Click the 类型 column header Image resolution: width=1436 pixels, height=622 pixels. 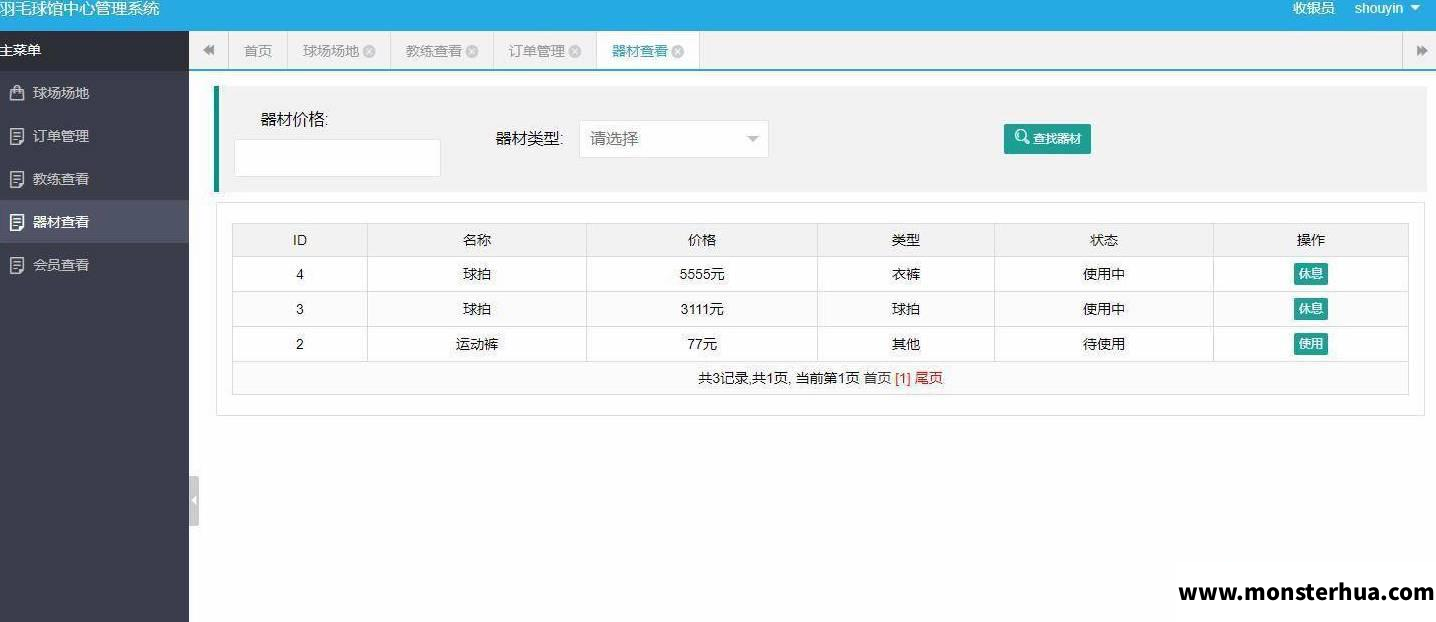[906, 240]
